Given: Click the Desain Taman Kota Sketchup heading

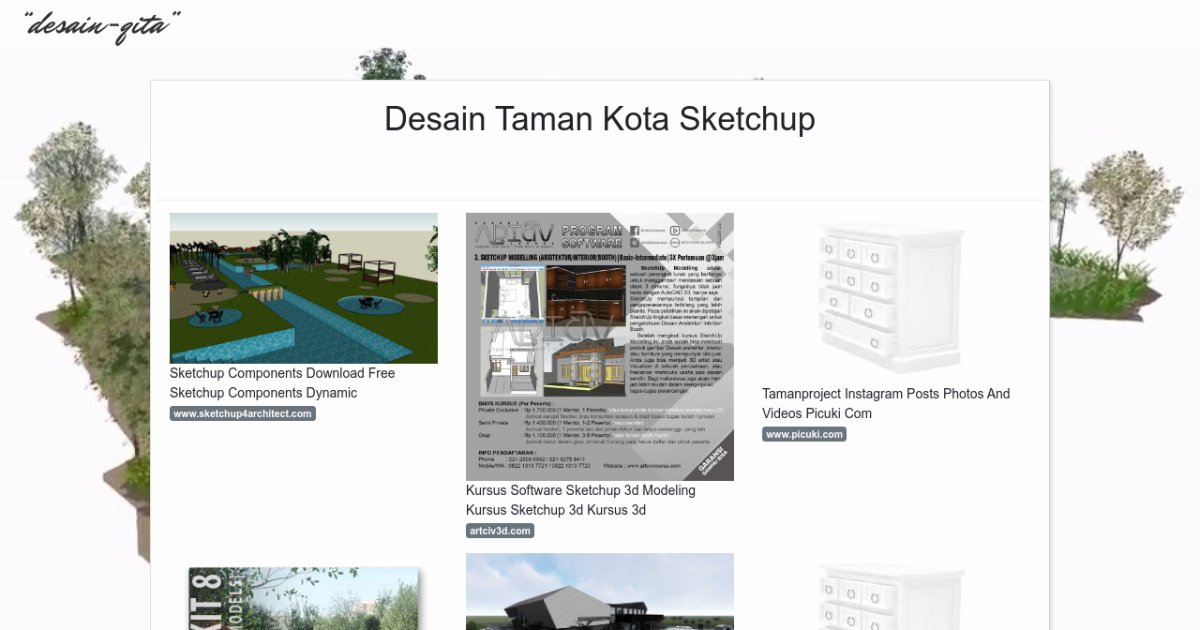Looking at the screenshot, I should [599, 119].
